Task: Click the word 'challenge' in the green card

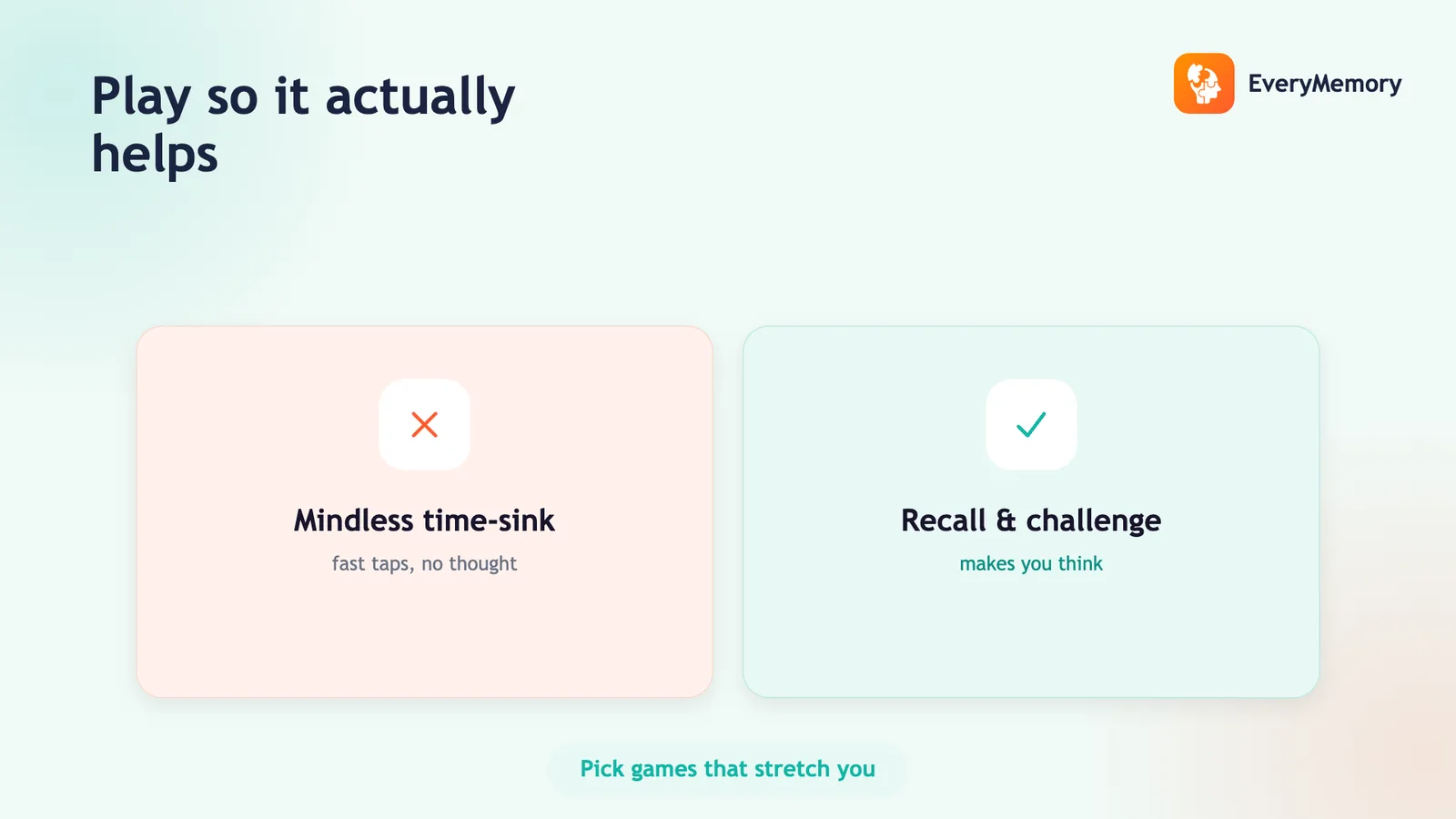Action: pos(1094,522)
